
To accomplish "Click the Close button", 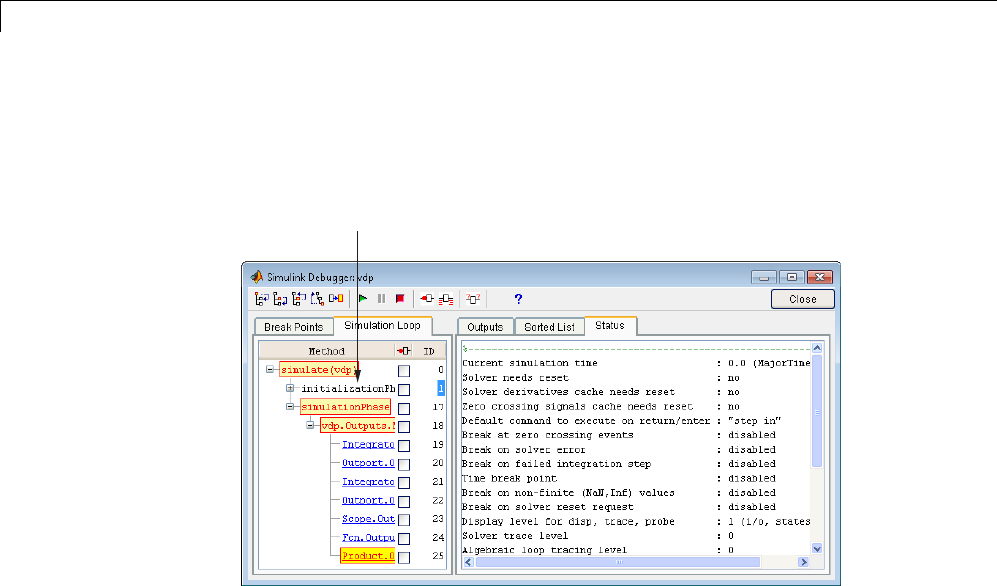I will pyautogui.click(x=802, y=299).
